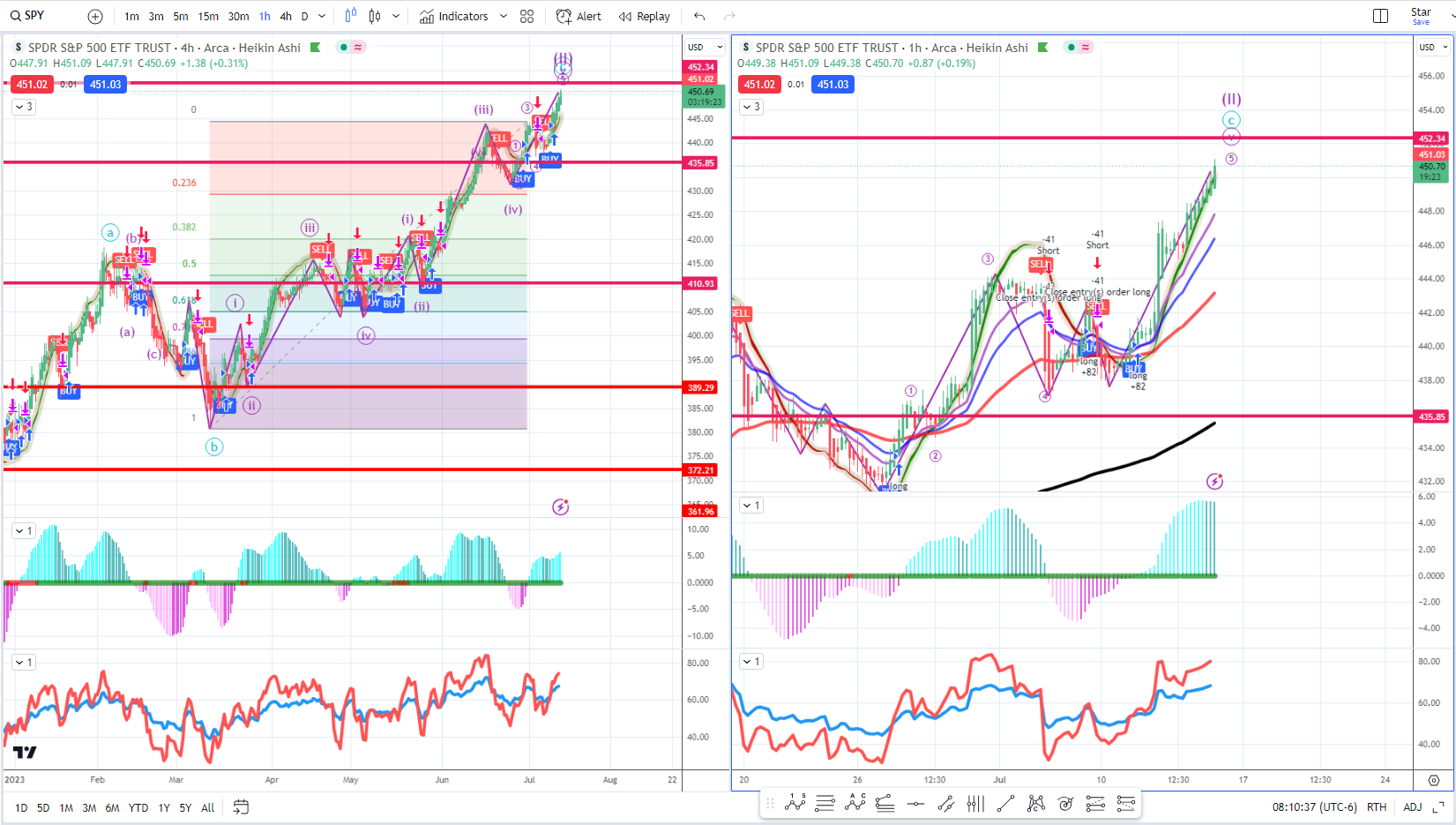This screenshot has height=825, width=1456.
Task: Expand the timeframe interval dropdown
Action: [x=322, y=16]
